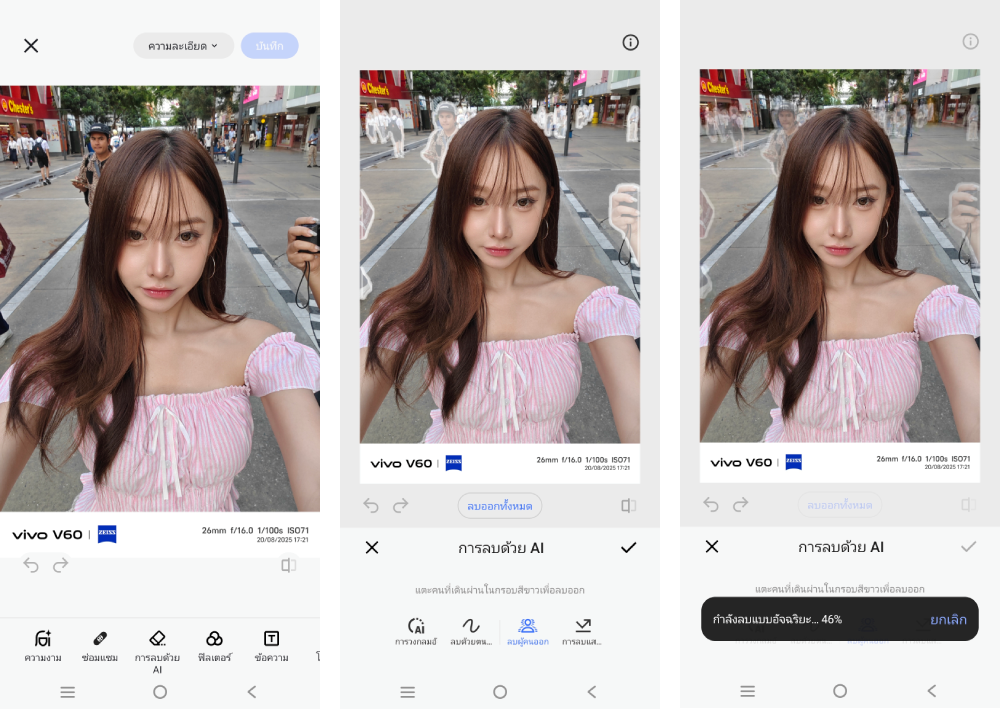
Task: Confirm AI erase with the black checkmark
Action: pyautogui.click(x=628, y=547)
